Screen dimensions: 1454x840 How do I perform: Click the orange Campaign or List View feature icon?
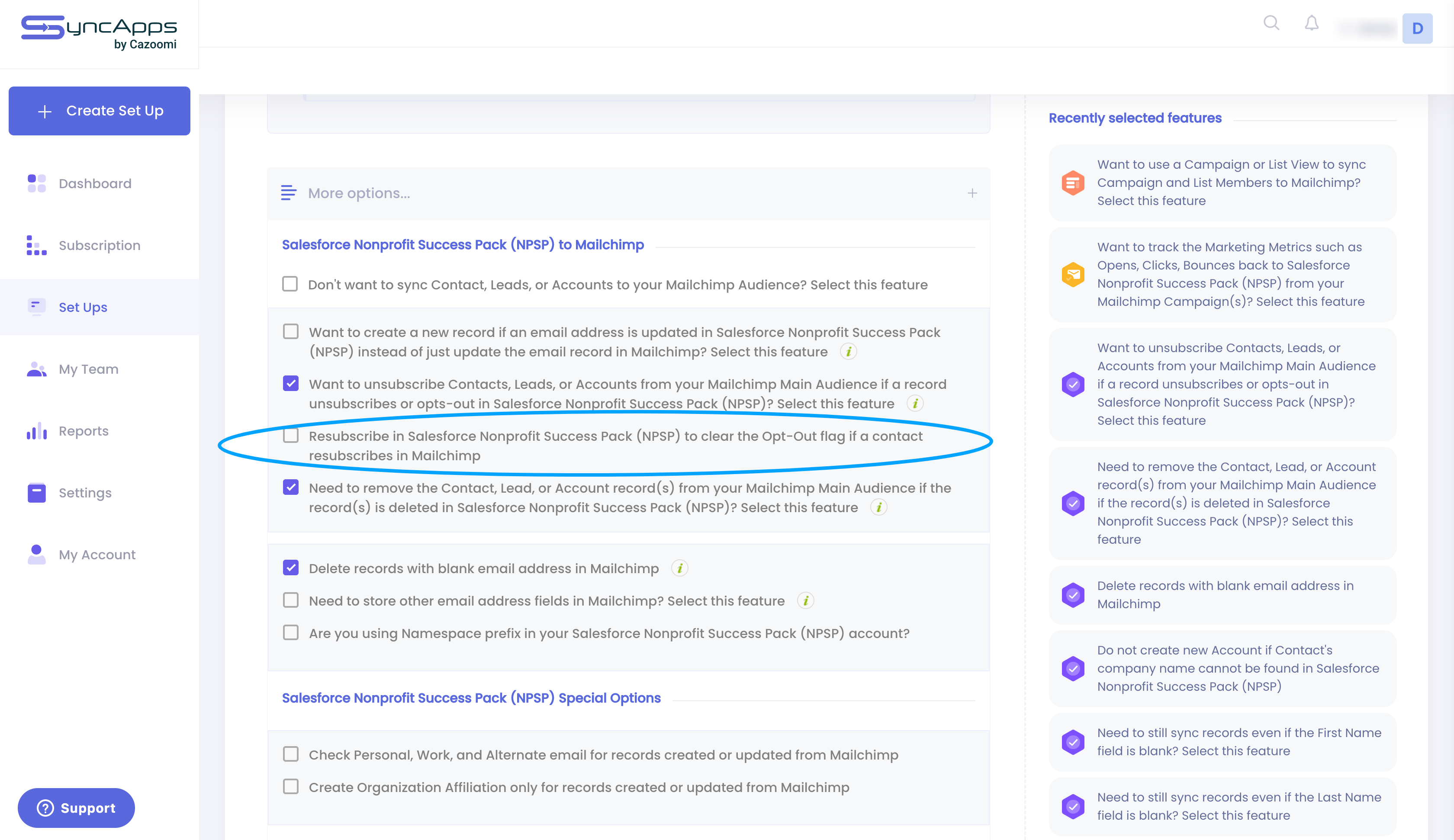point(1073,183)
